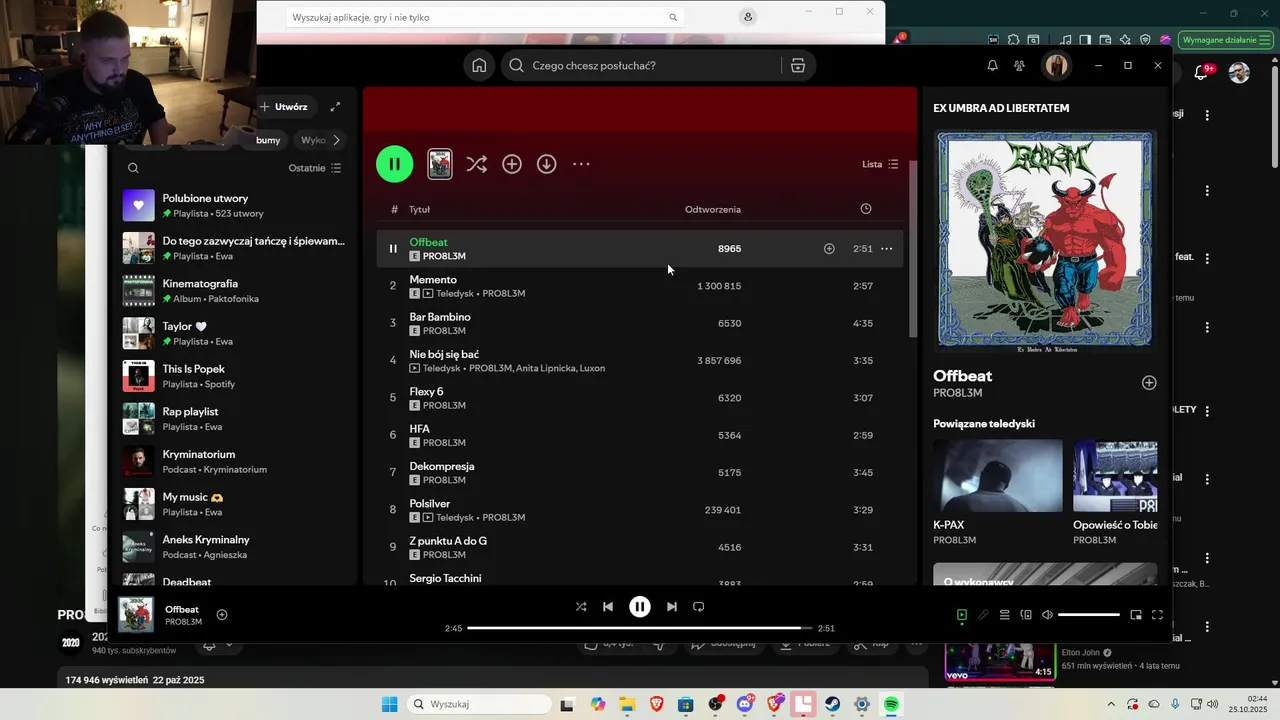Screen dimensions: 1280x720
Task: Pause the 'Offbeat' row in the tracklist
Action: pos(393,249)
